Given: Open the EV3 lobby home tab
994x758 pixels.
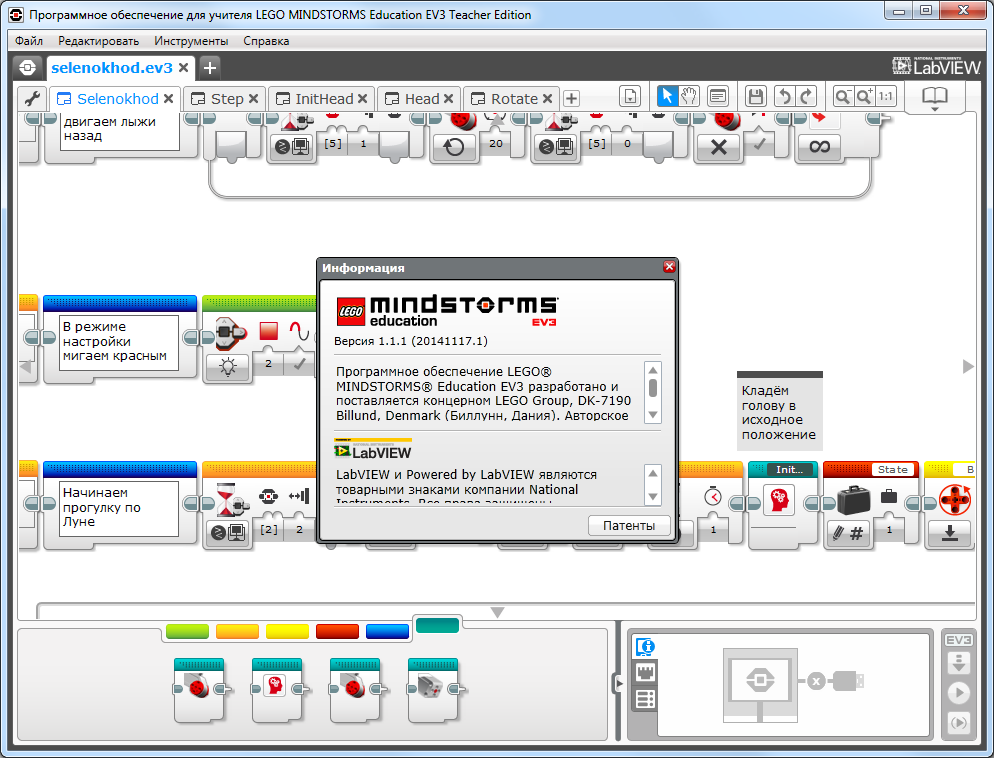Looking at the screenshot, I should click(28, 67).
